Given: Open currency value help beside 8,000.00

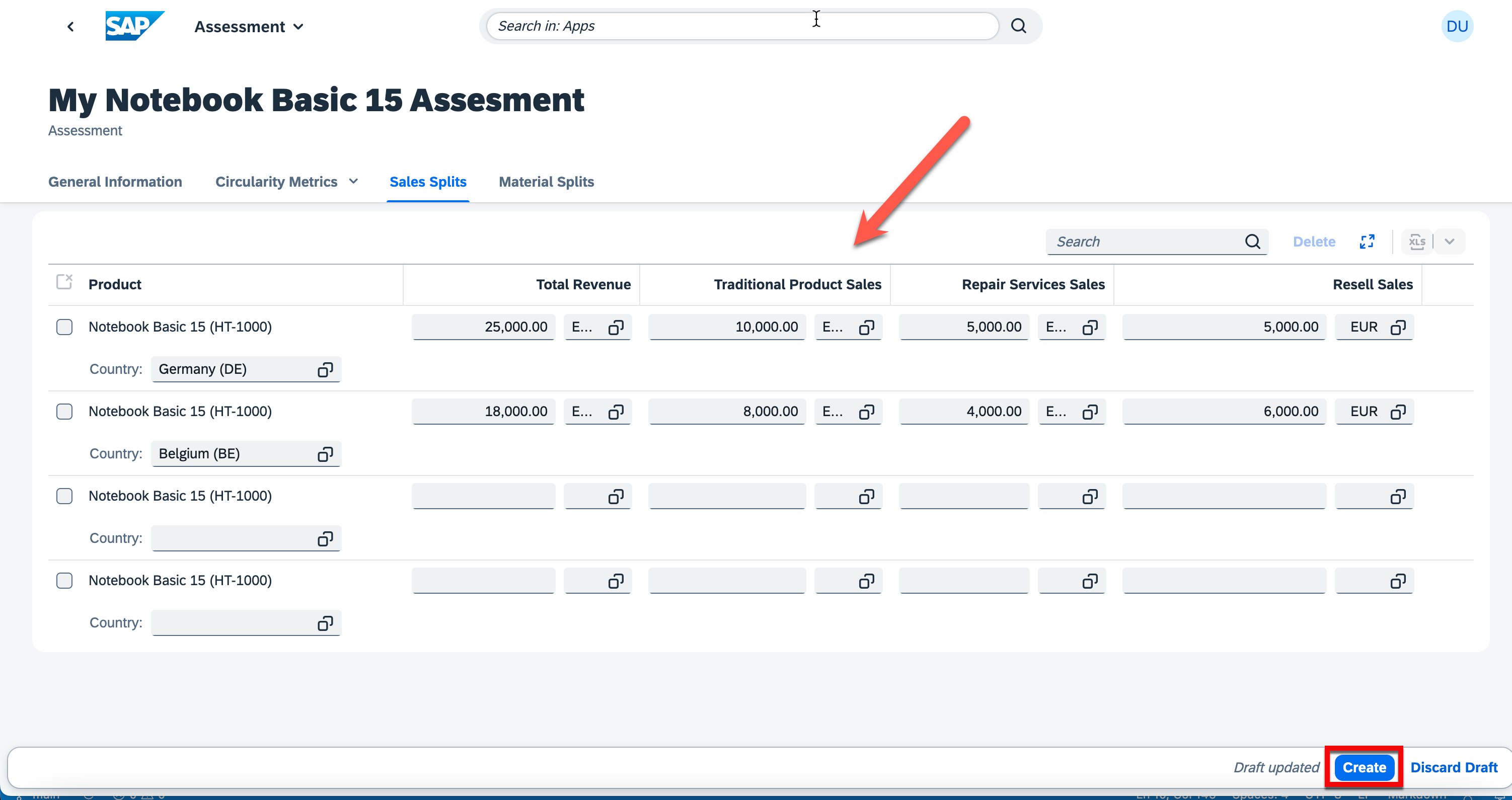Looking at the screenshot, I should click(x=866, y=412).
